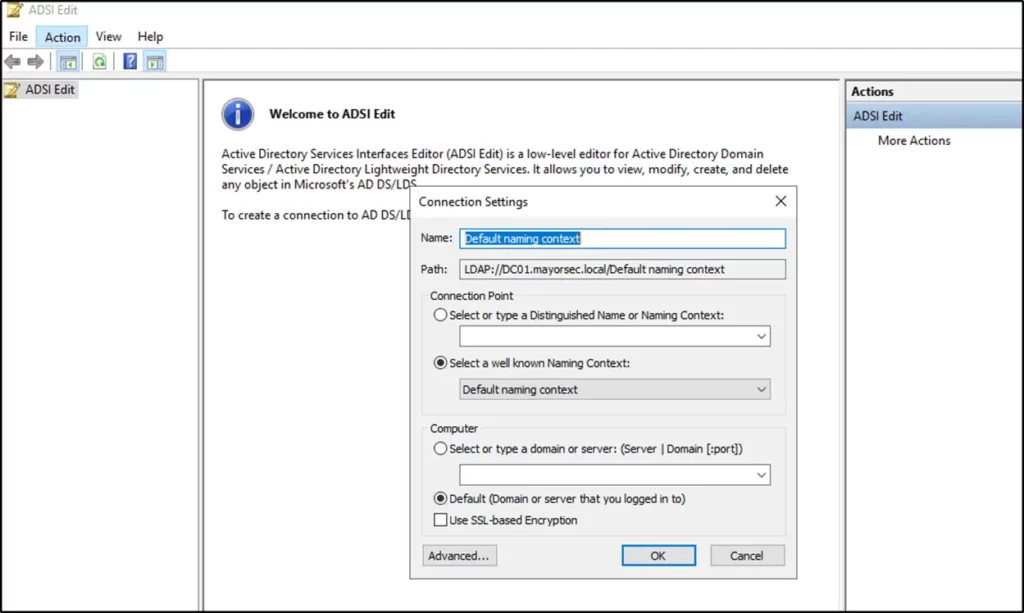Toggle the Show/Hide Console Tree icon
Screen dimensions: 1024x613
point(68,62)
